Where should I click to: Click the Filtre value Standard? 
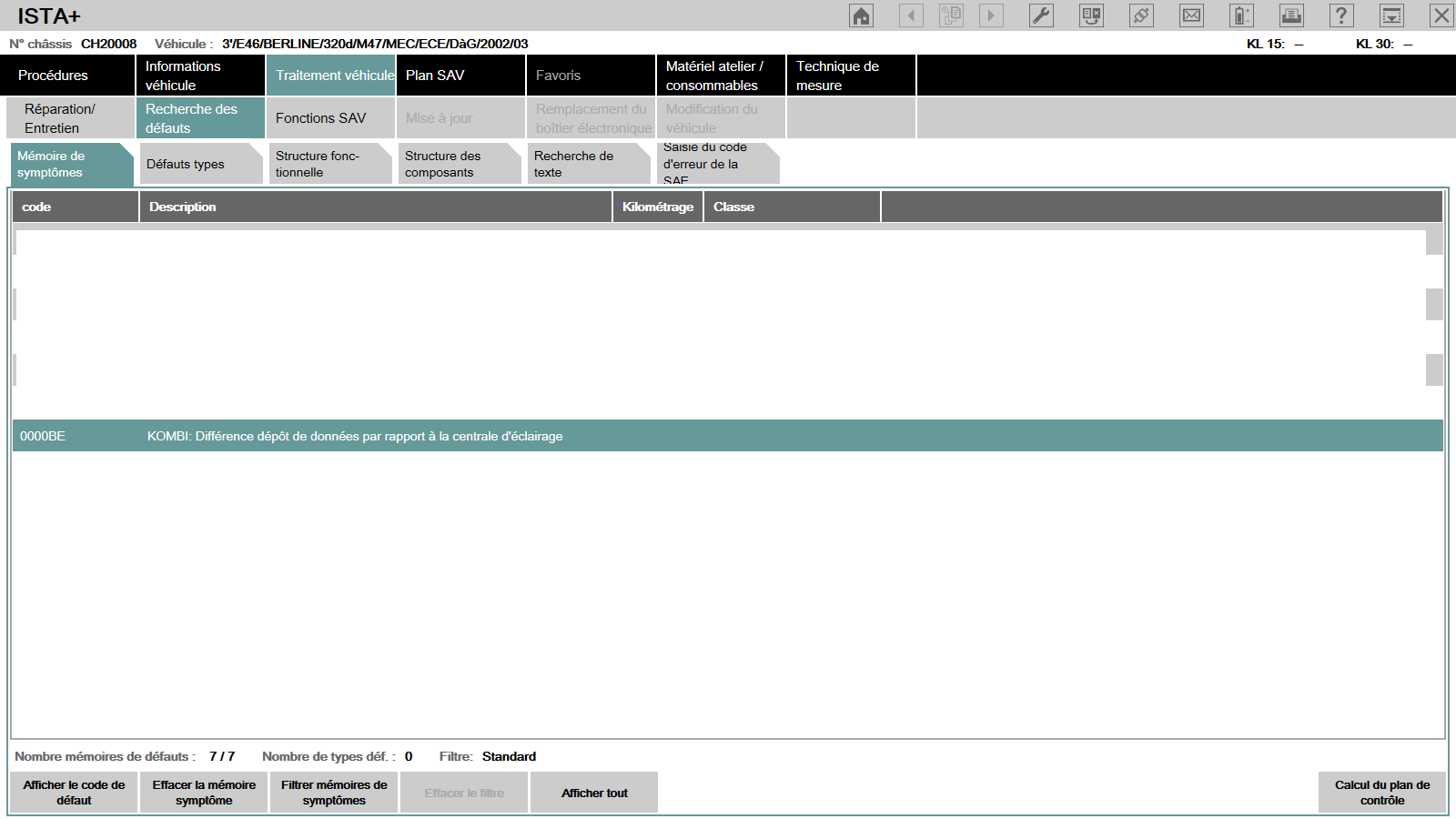[x=509, y=756]
